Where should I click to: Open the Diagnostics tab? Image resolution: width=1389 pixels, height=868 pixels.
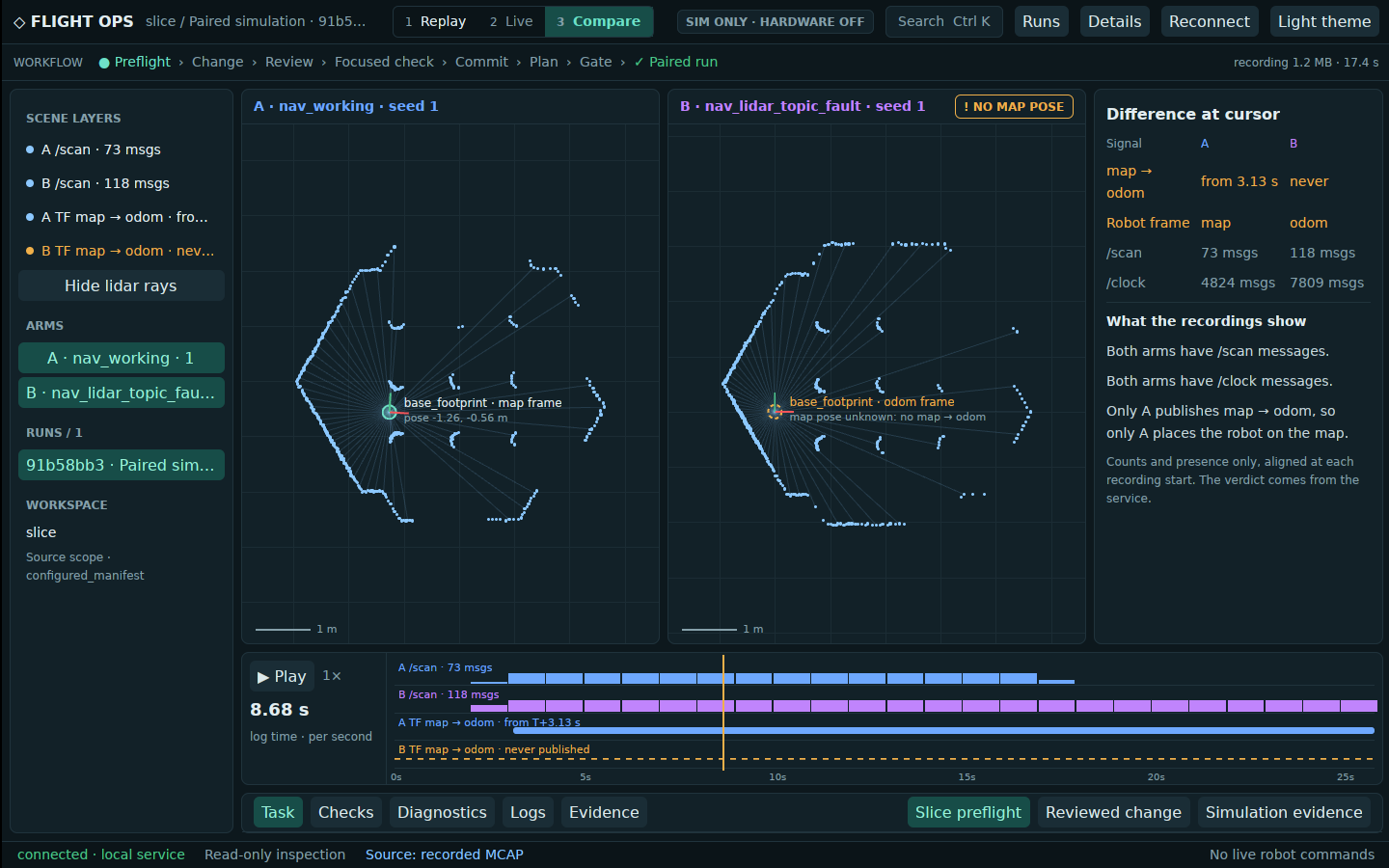(x=442, y=812)
